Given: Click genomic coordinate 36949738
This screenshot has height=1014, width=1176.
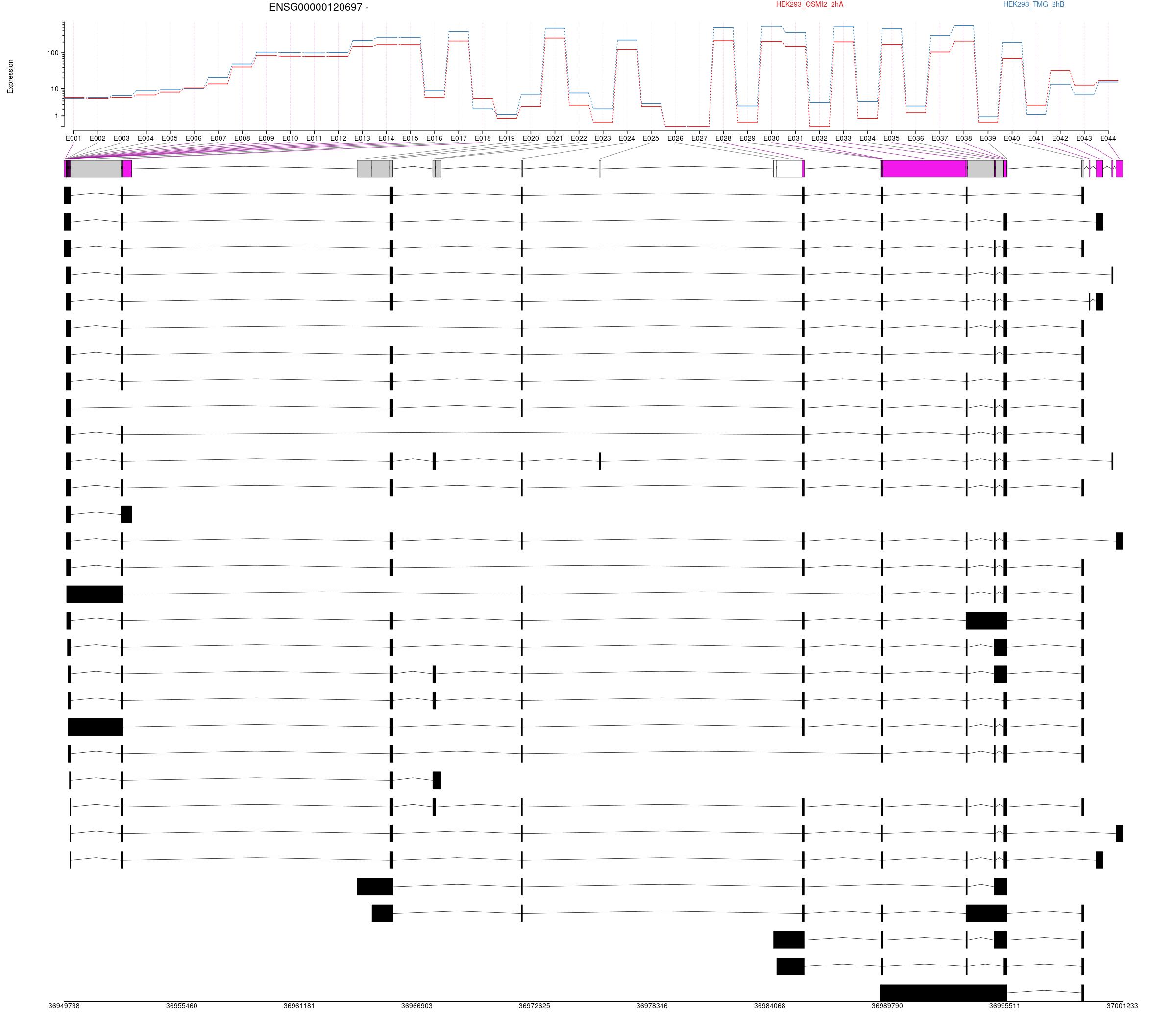Looking at the screenshot, I should pyautogui.click(x=64, y=1006).
